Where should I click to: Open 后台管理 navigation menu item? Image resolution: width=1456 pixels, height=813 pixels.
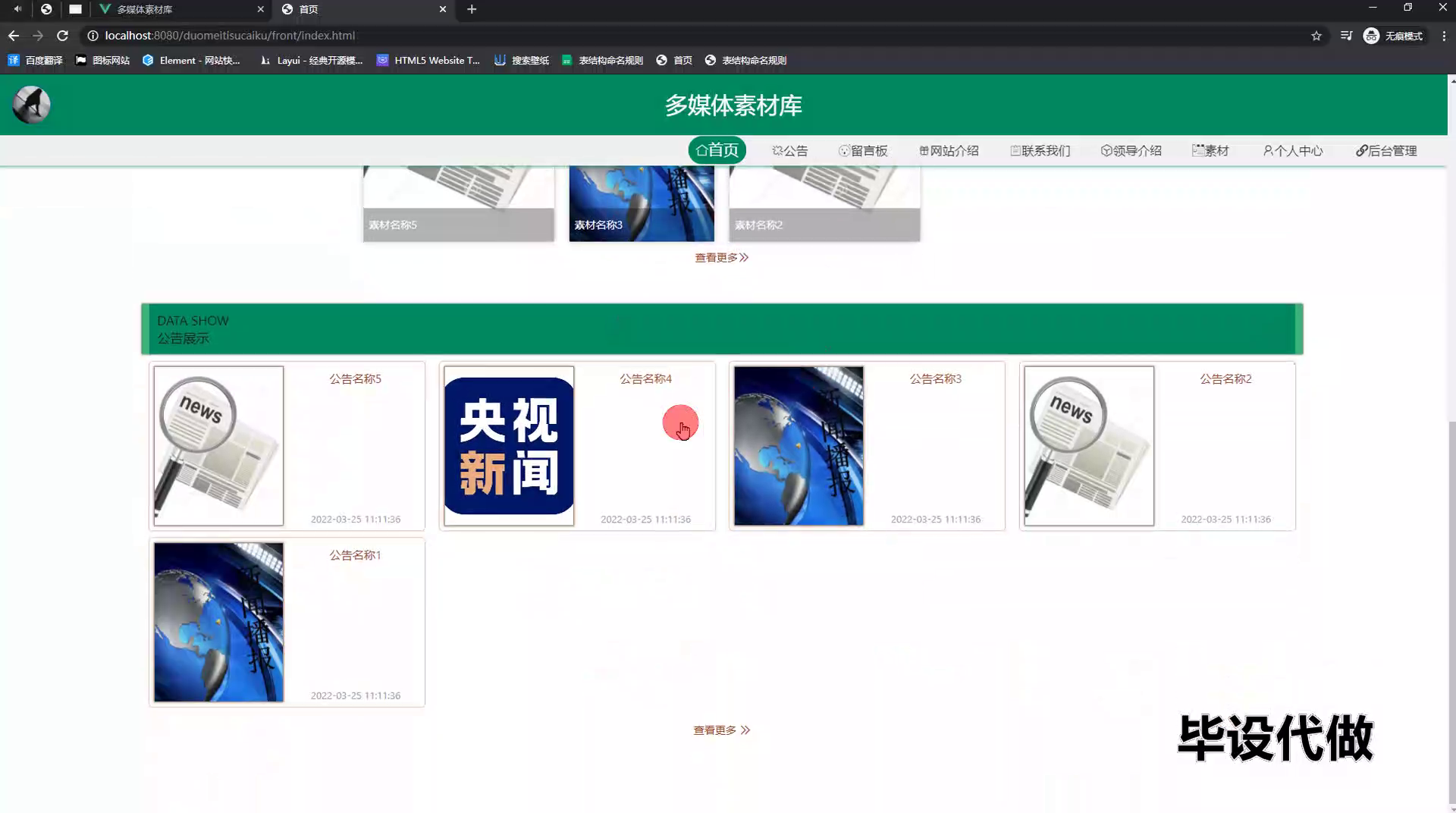1386,151
